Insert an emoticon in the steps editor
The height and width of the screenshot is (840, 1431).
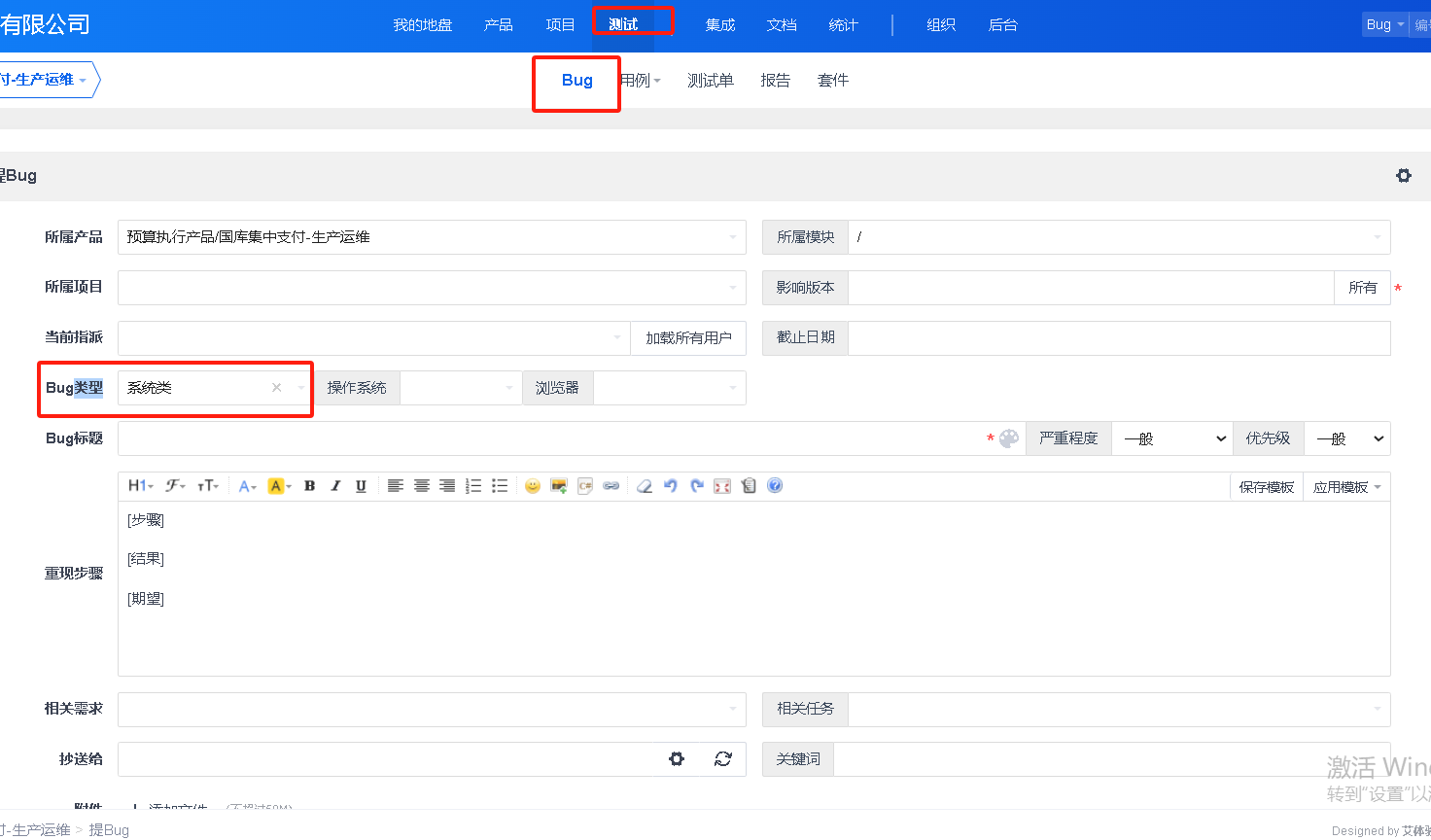click(x=532, y=486)
